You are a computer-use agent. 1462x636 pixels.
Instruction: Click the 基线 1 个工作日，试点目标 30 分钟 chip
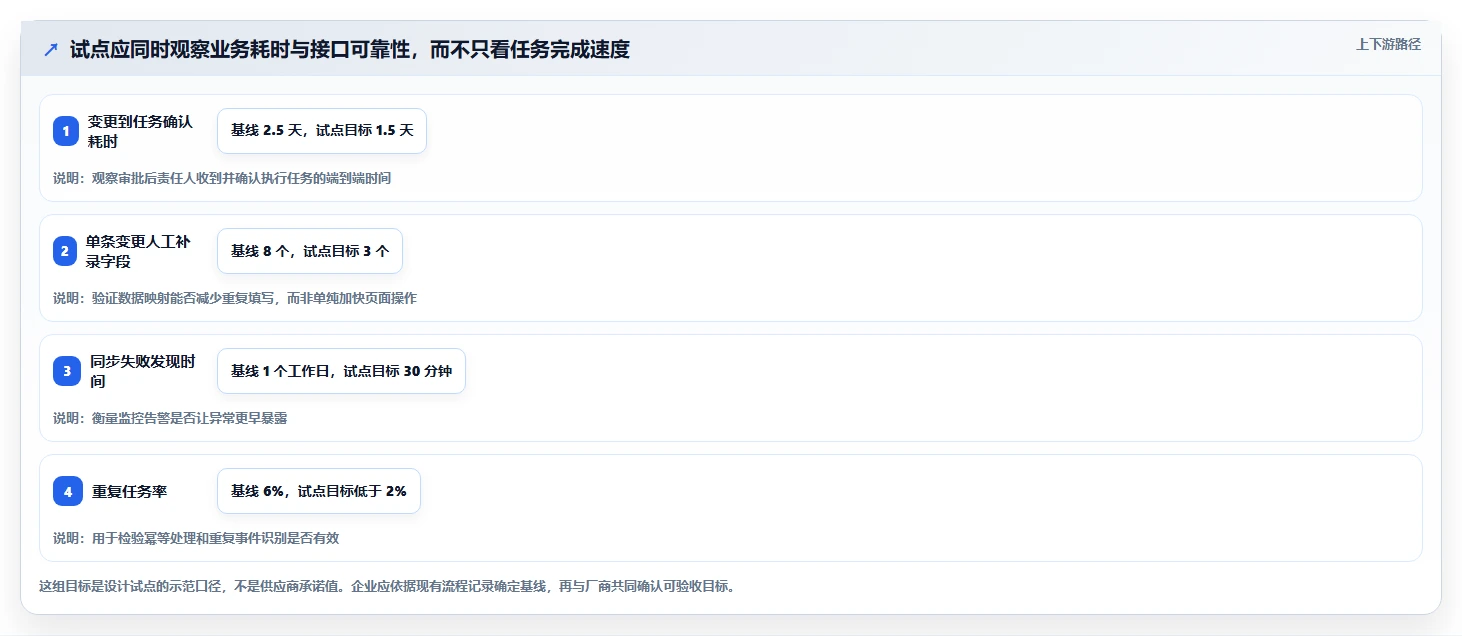pyautogui.click(x=341, y=371)
